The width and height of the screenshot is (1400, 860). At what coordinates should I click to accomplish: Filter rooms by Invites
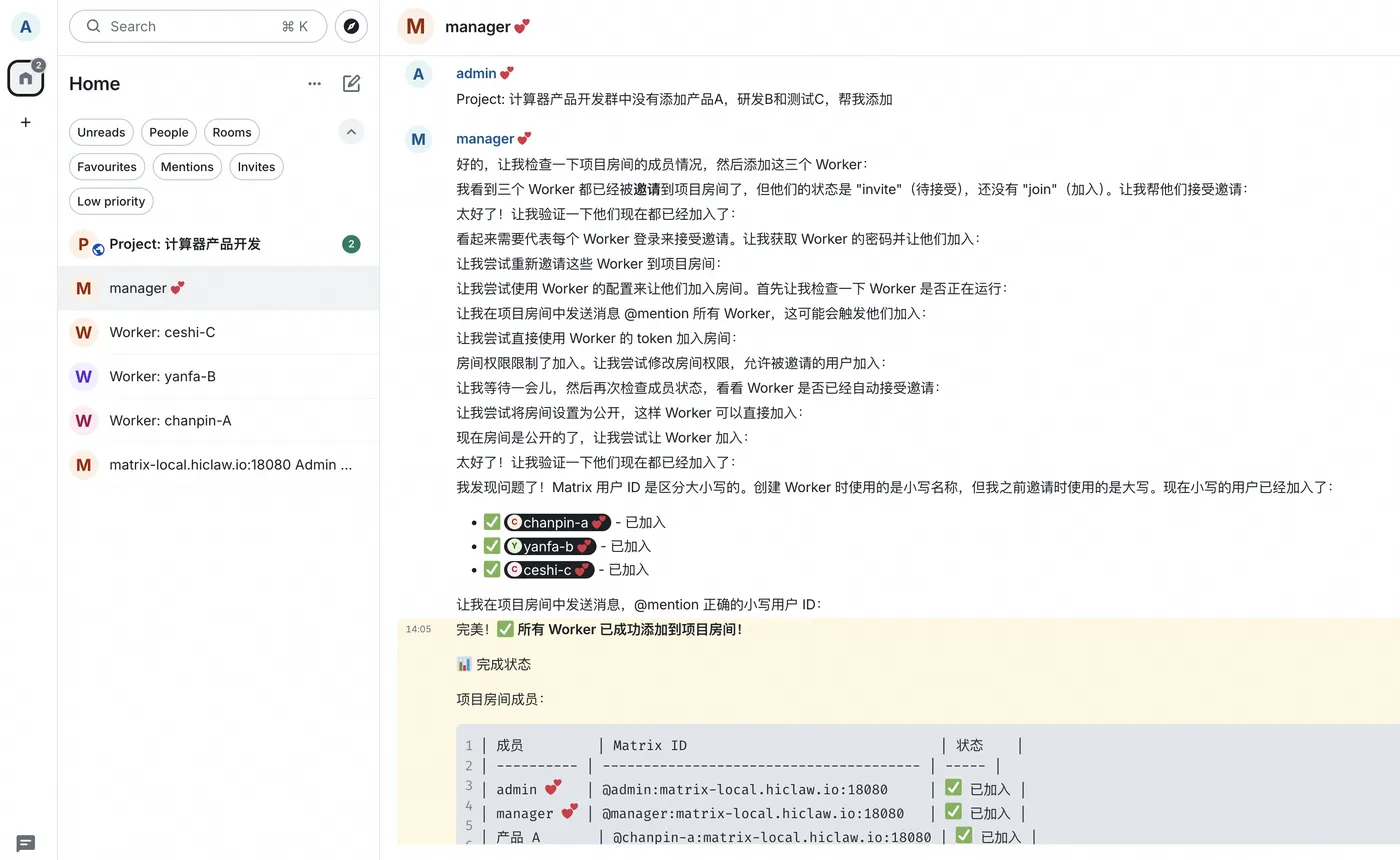(256, 167)
